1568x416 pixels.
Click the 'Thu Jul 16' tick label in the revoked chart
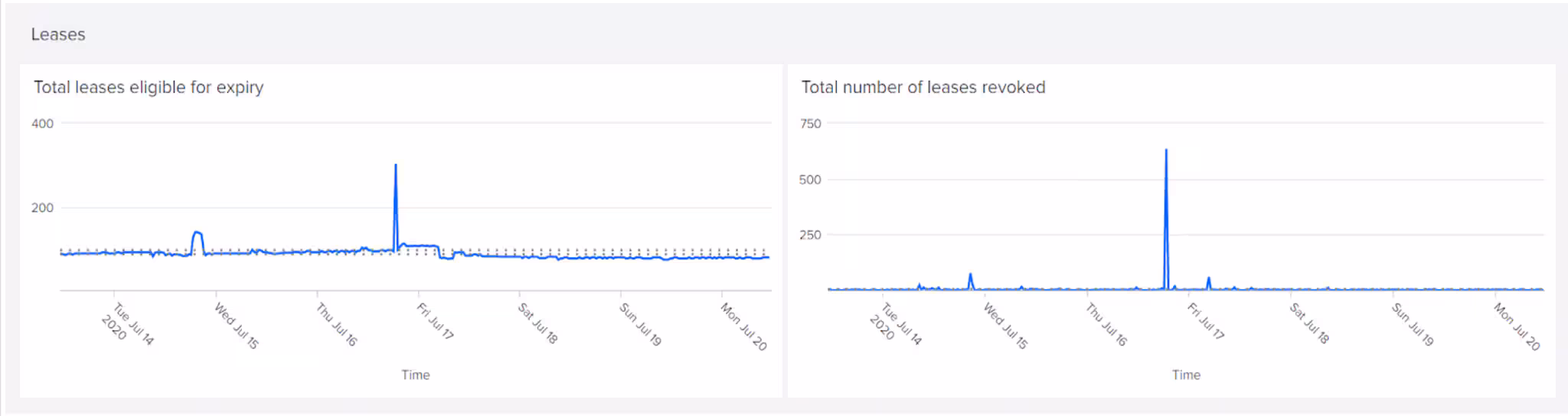1106,324
